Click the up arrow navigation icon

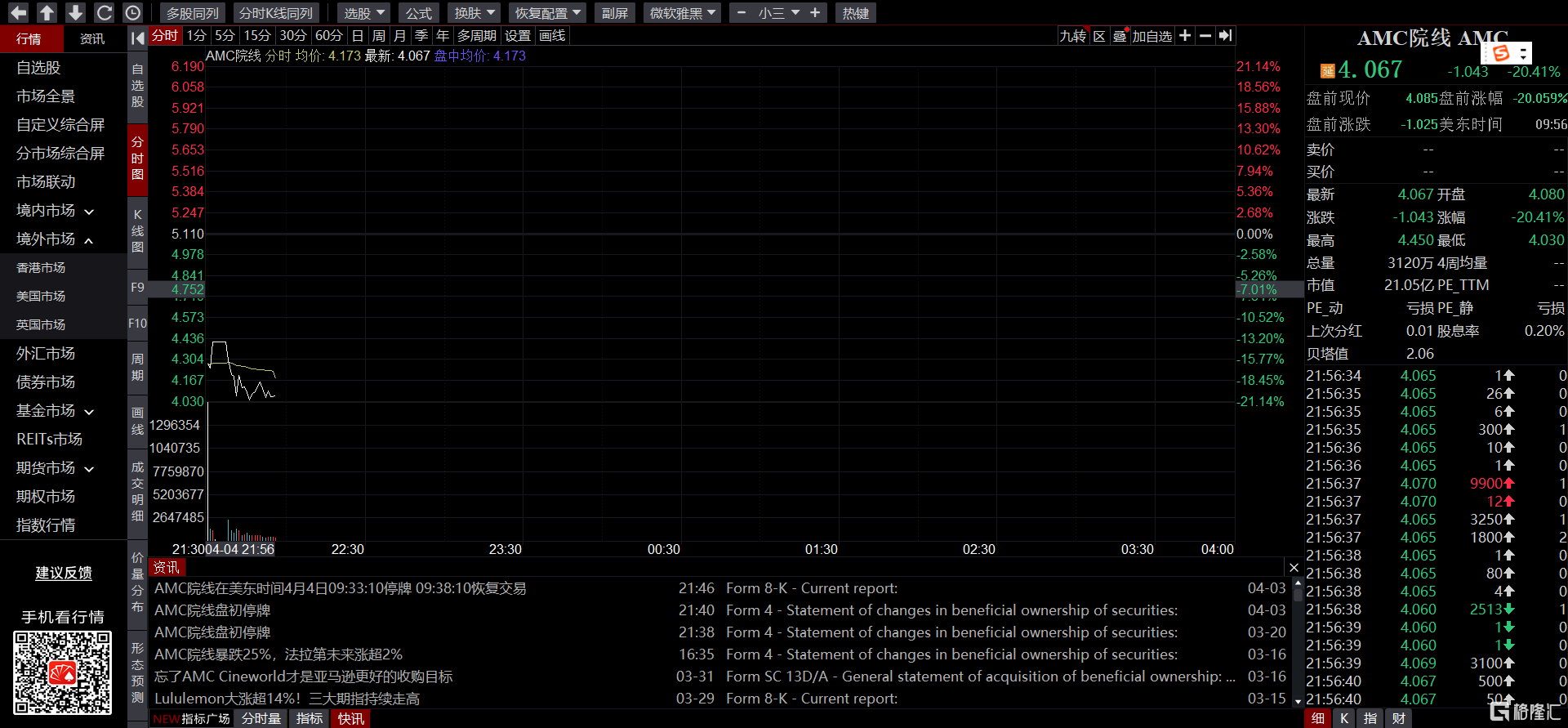click(47, 12)
